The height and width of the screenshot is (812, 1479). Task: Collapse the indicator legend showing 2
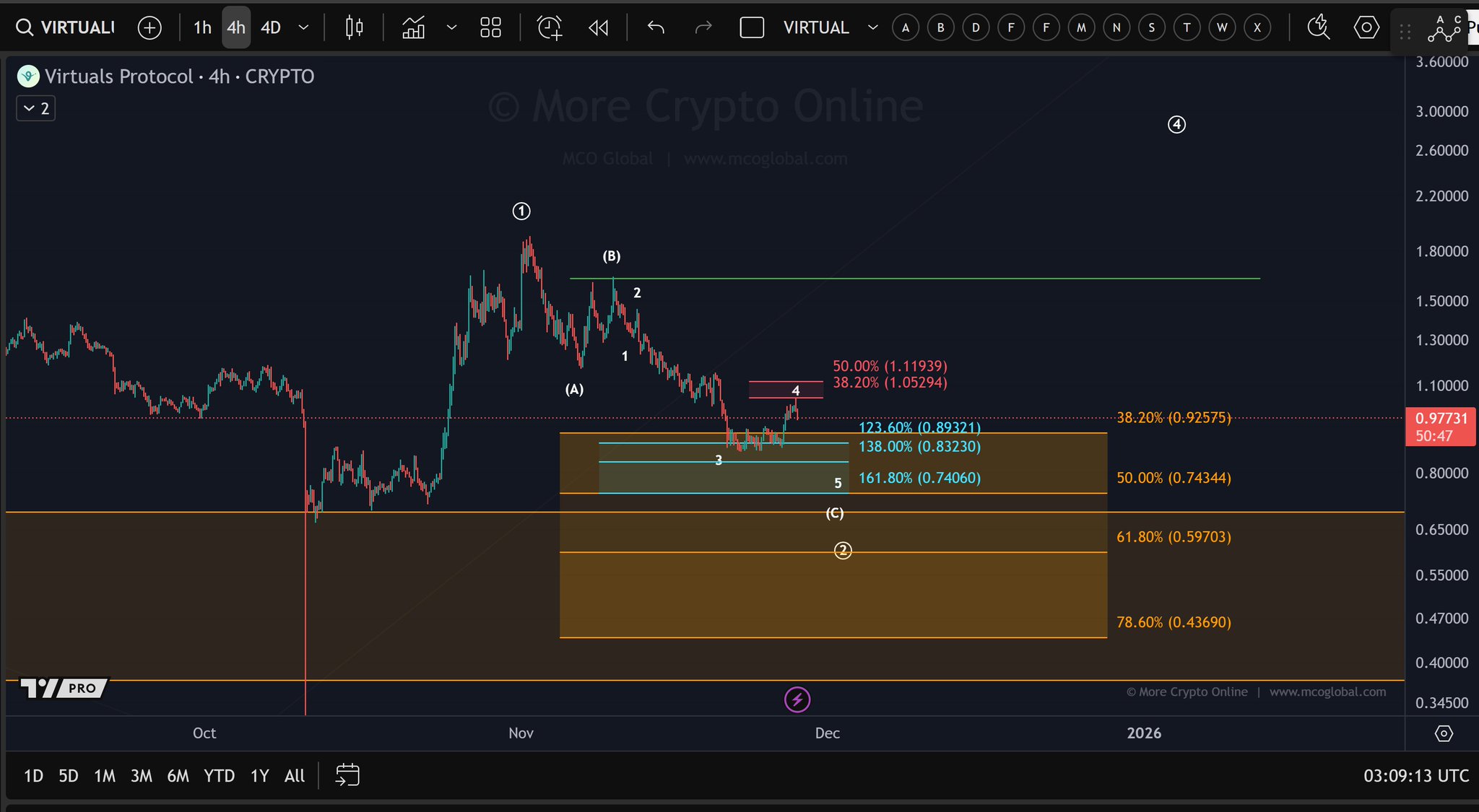pyautogui.click(x=35, y=108)
